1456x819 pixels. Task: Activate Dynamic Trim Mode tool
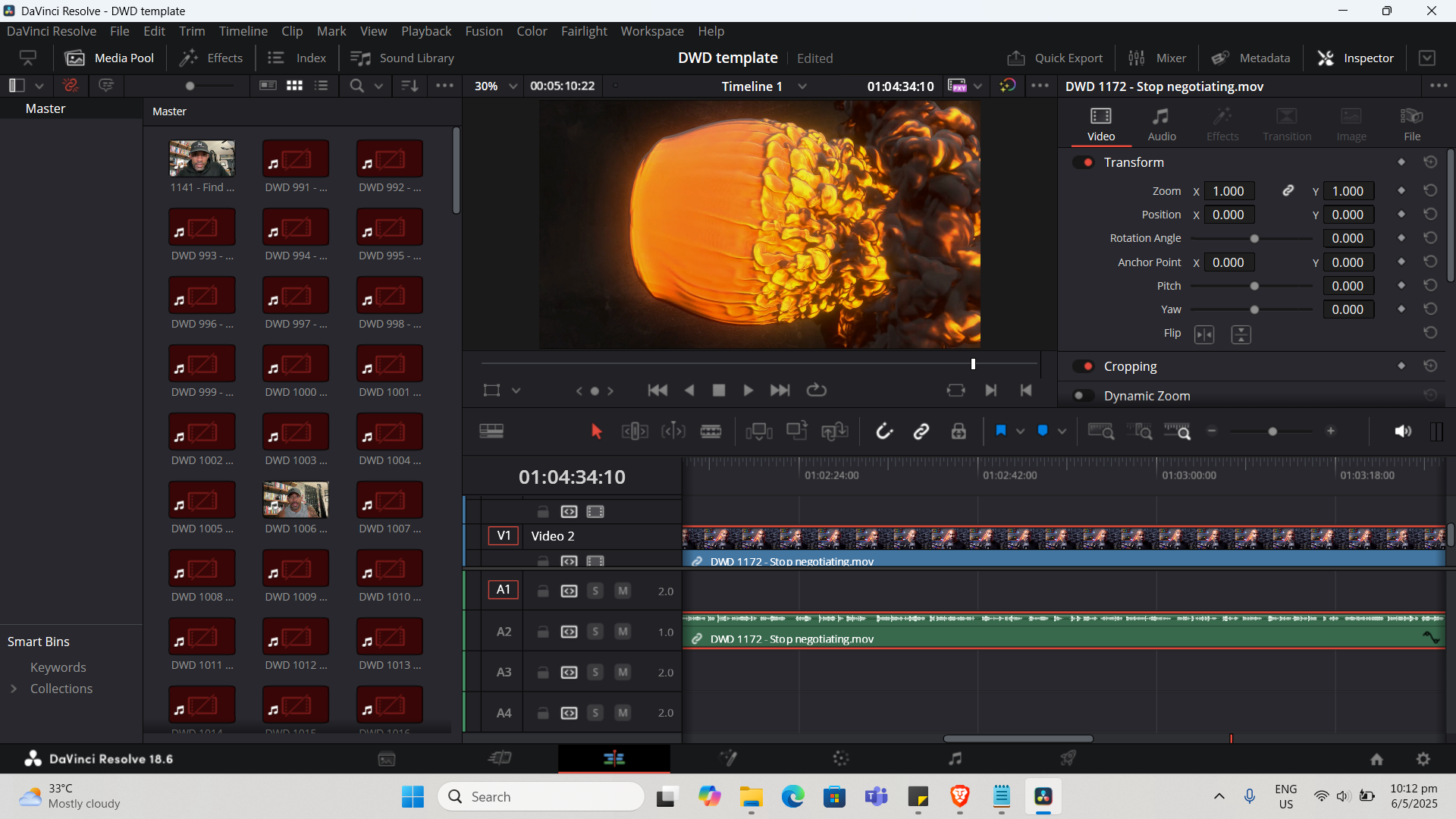pos(673,431)
